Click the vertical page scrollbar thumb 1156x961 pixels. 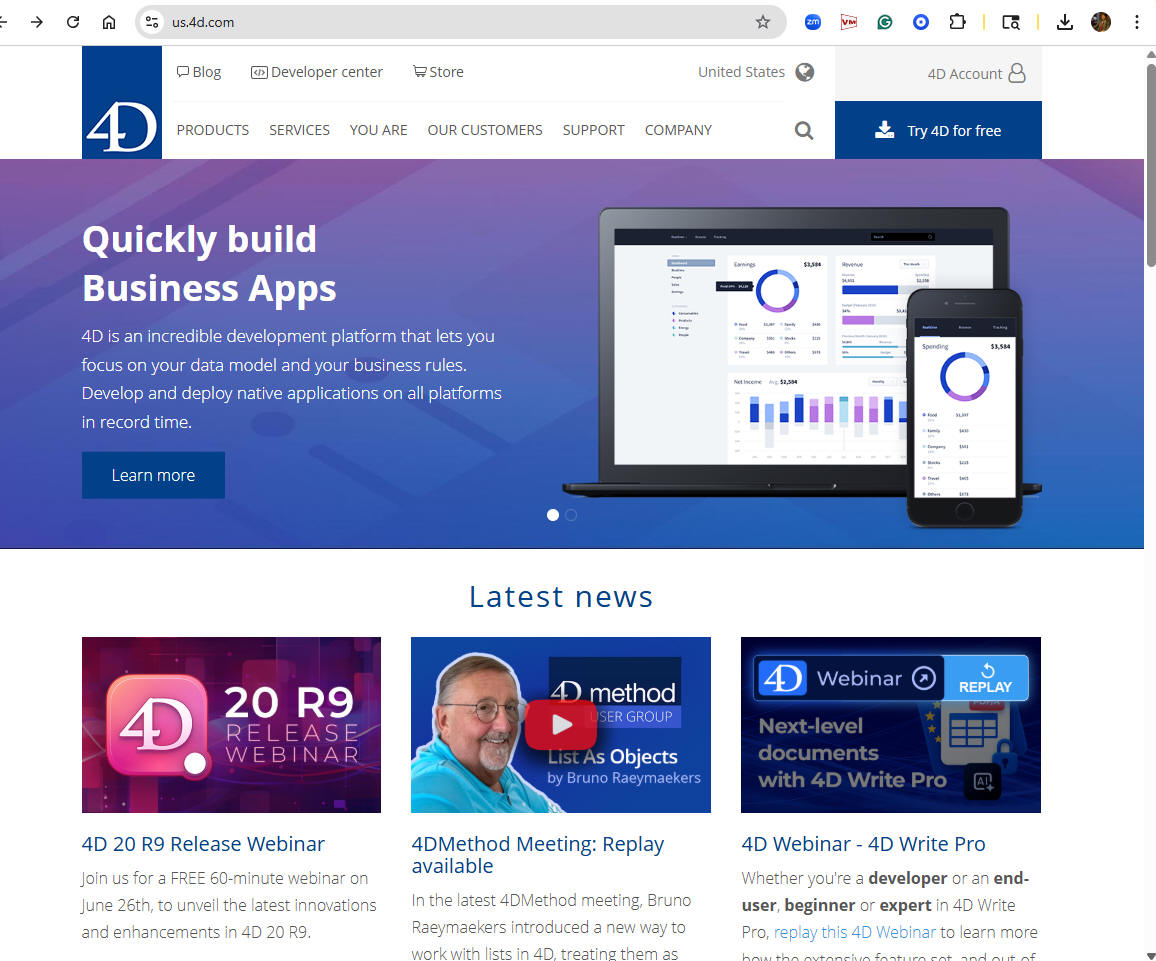pyautogui.click(x=1150, y=165)
